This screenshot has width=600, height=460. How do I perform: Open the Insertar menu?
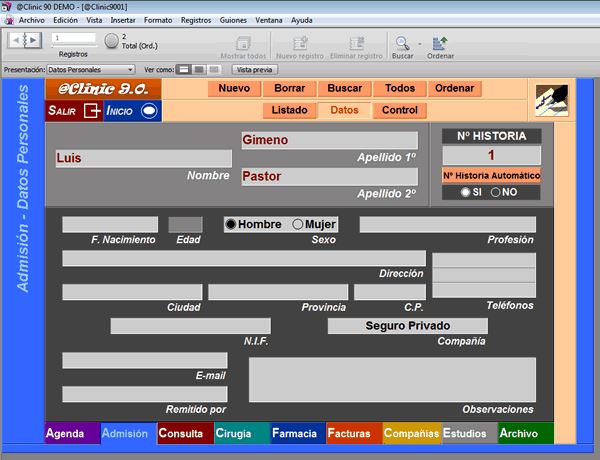(x=123, y=20)
